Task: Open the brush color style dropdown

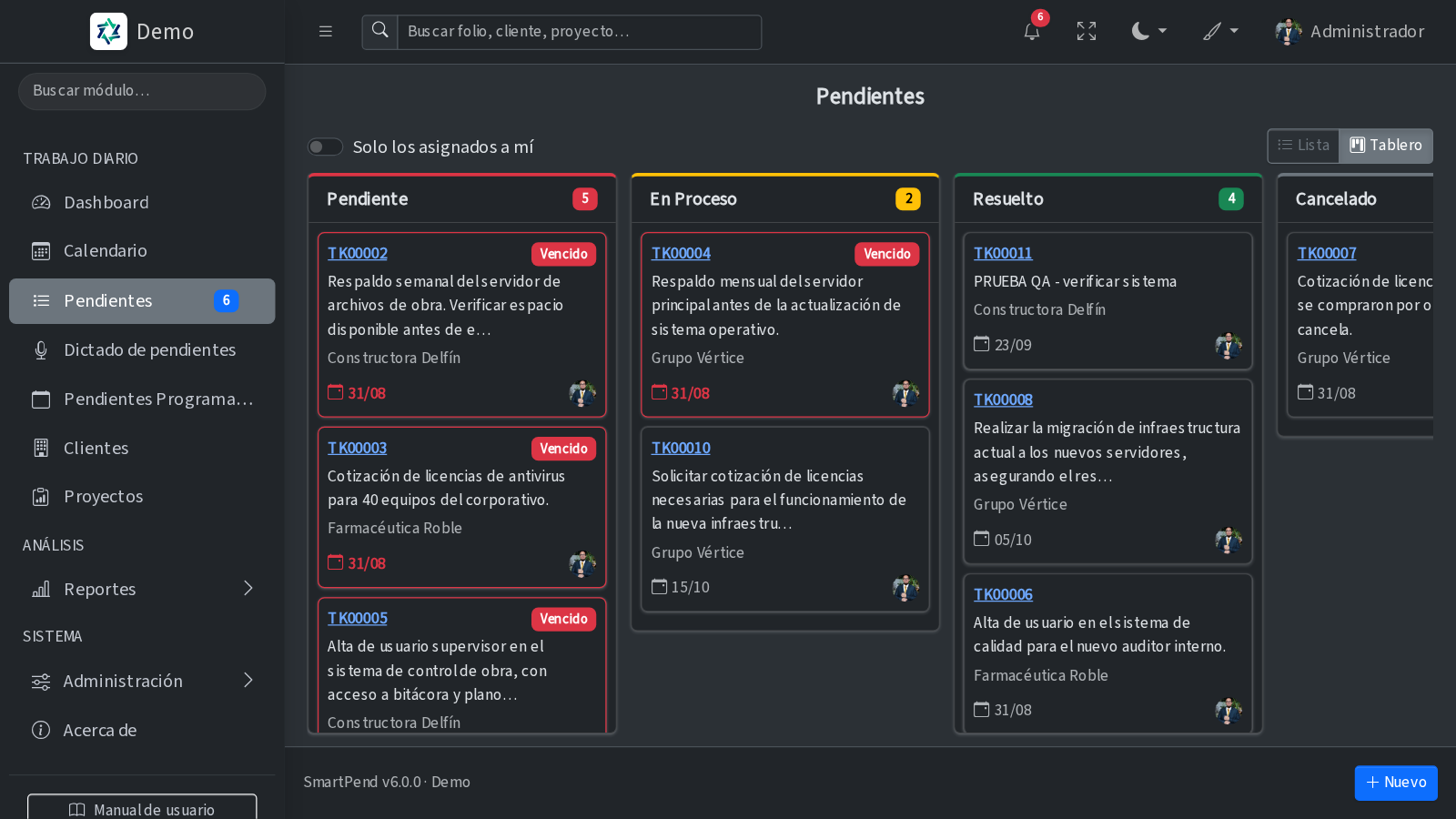Action: pos(1220,32)
